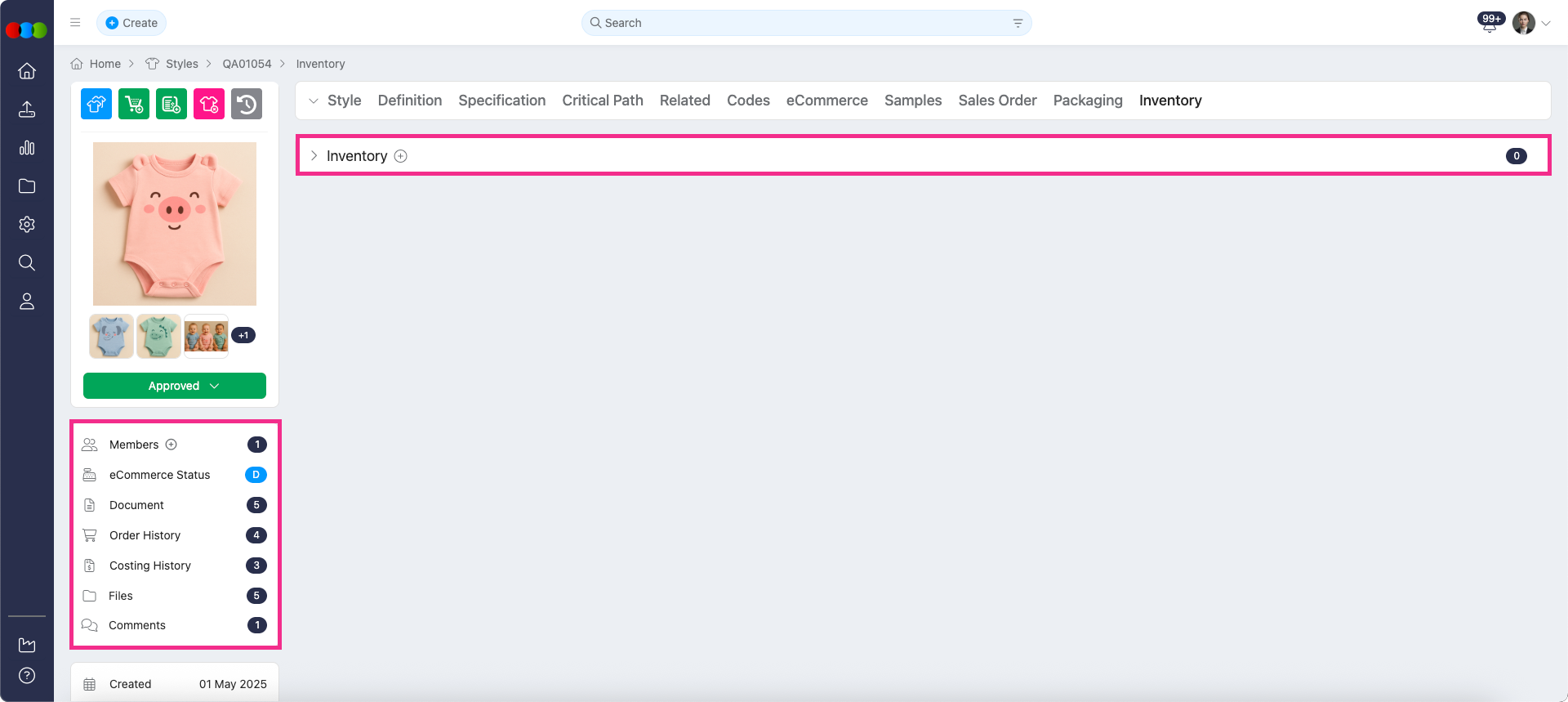Open the grey history clock icon
This screenshot has width=1568, height=702.
[x=247, y=104]
